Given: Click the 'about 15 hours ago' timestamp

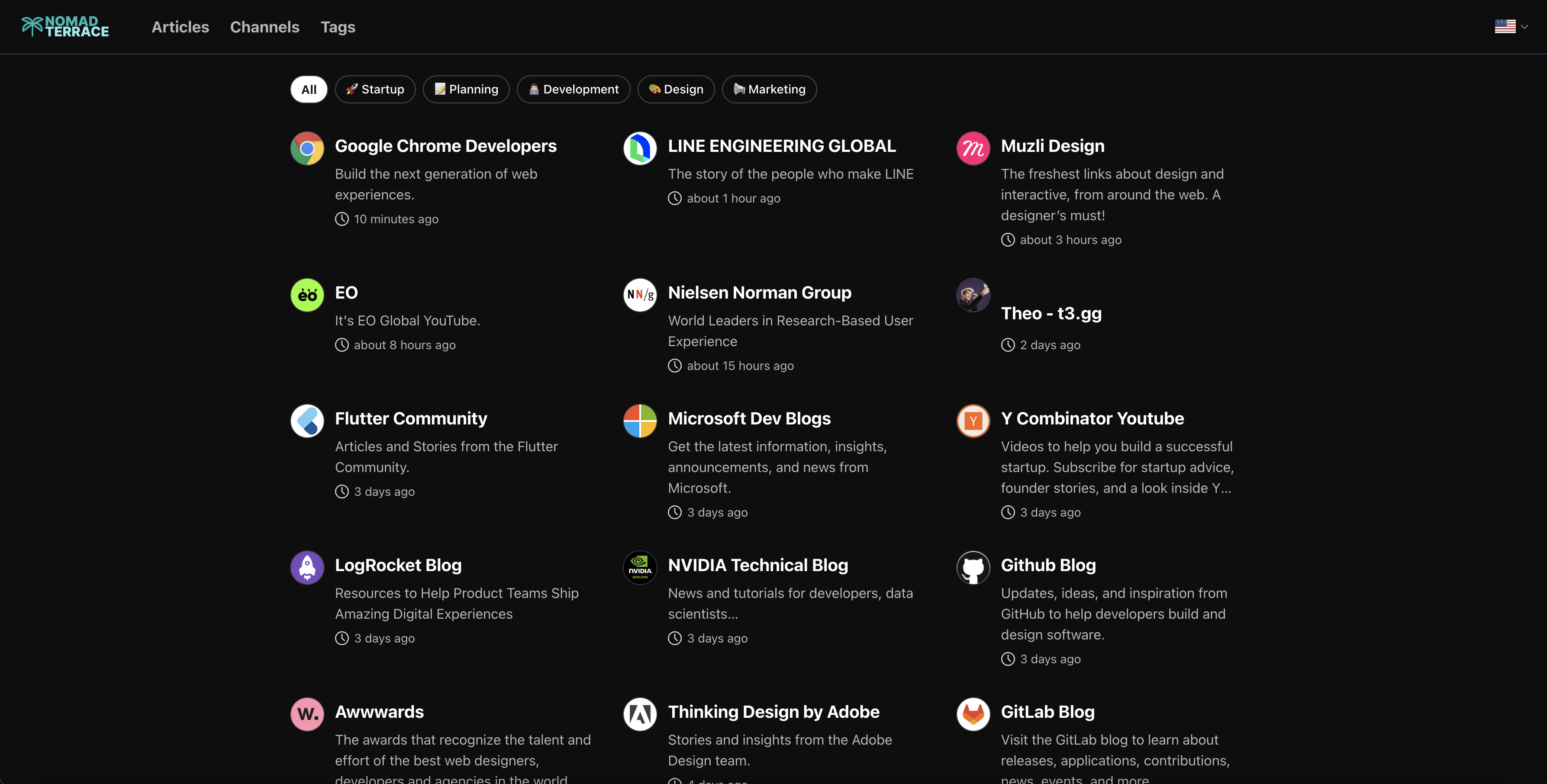Looking at the screenshot, I should pyautogui.click(x=741, y=366).
